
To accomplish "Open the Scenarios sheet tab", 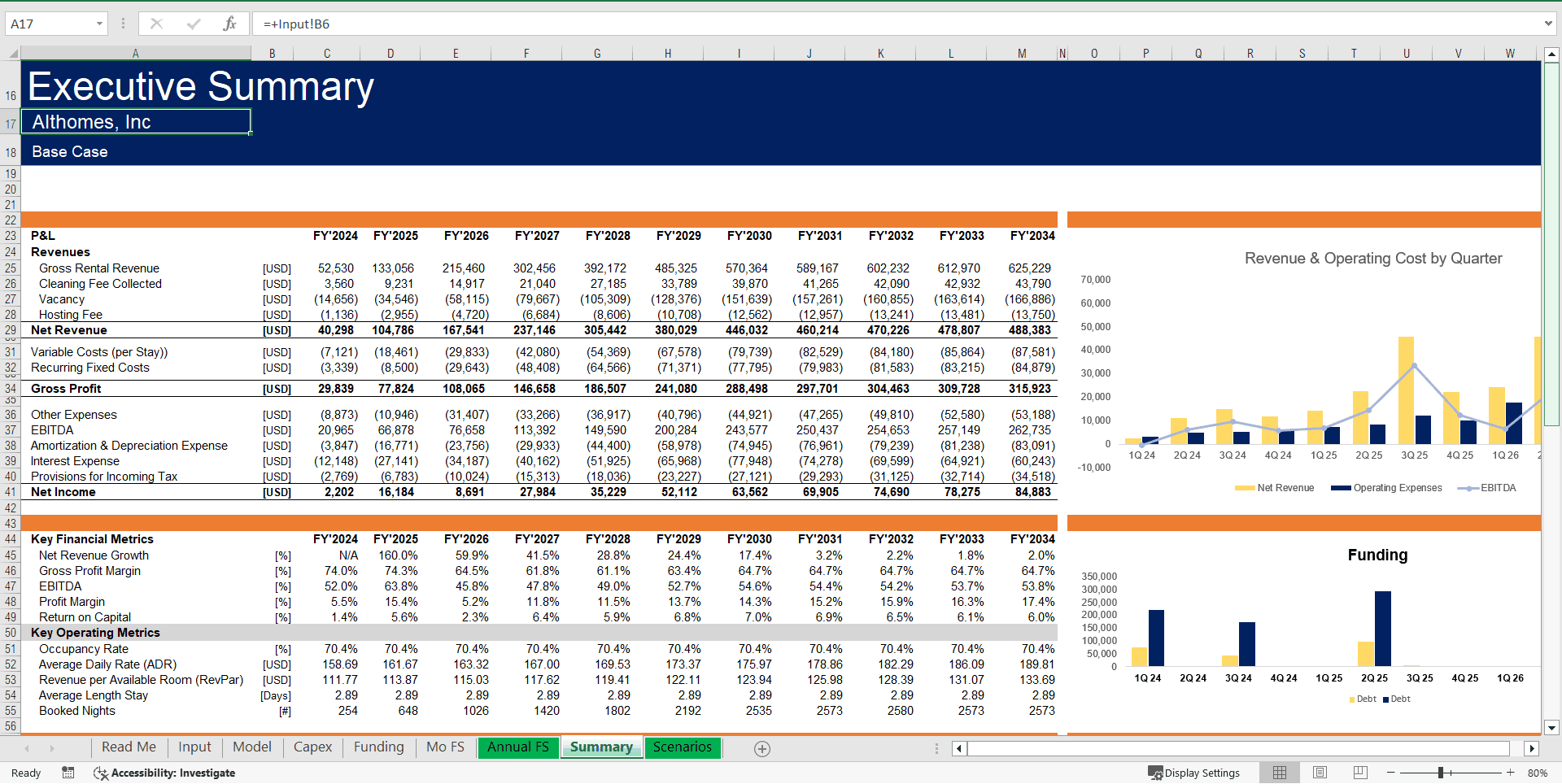I will pyautogui.click(x=683, y=747).
